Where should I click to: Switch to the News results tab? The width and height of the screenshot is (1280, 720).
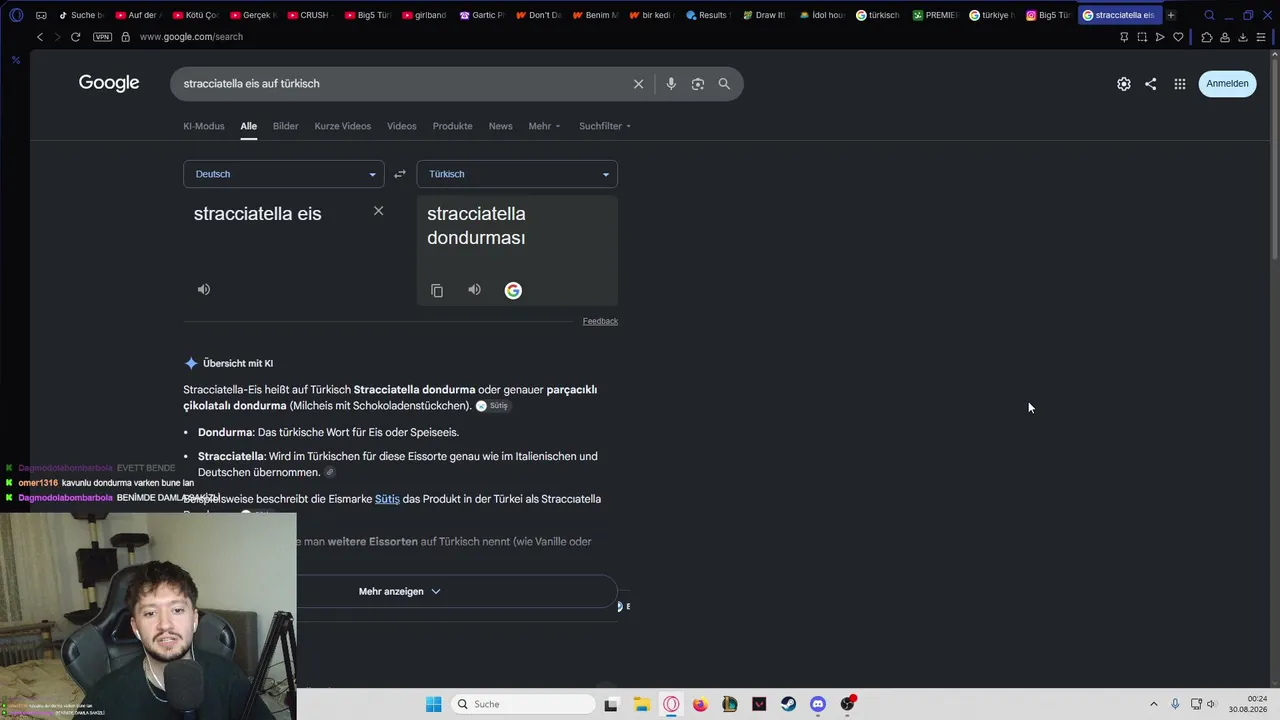point(501,126)
